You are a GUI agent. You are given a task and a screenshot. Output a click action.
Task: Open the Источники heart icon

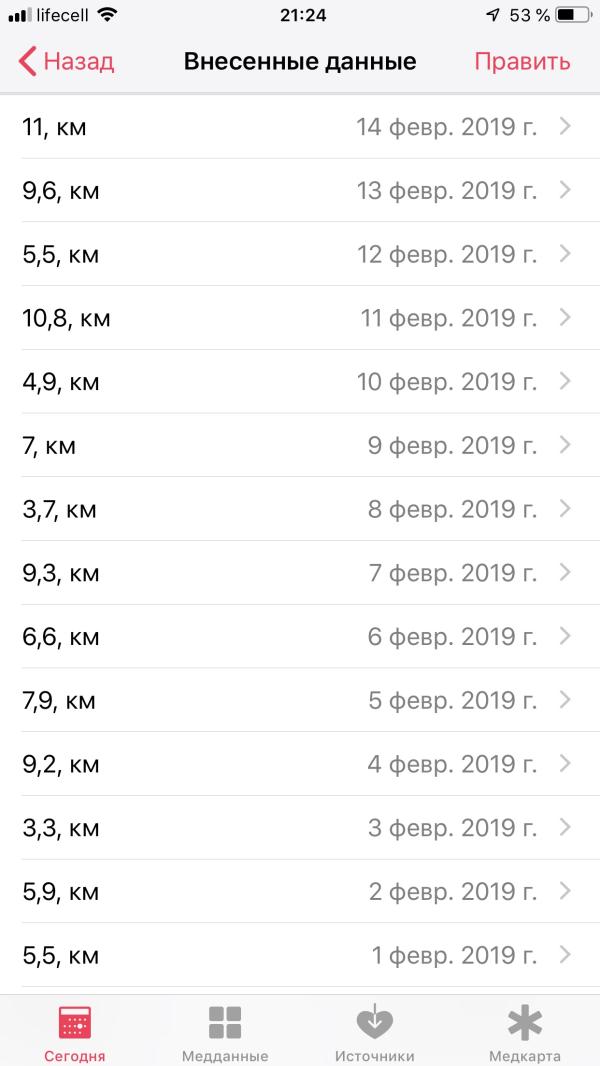[374, 1022]
